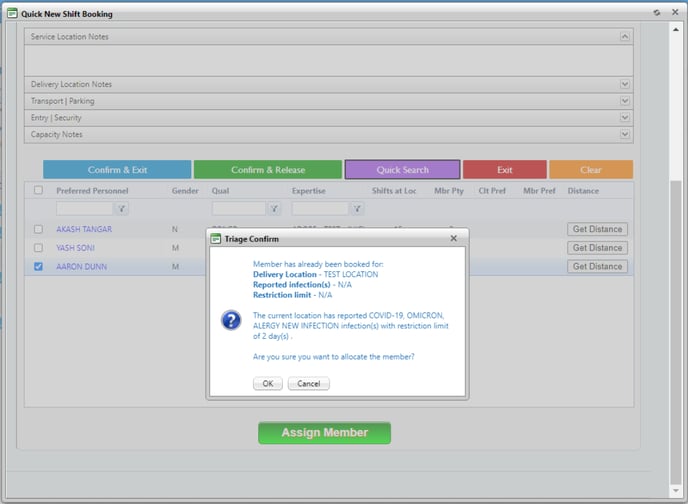Click the Preferred Personnel filter text field
This screenshot has height=504, width=688.
[x=84, y=209]
